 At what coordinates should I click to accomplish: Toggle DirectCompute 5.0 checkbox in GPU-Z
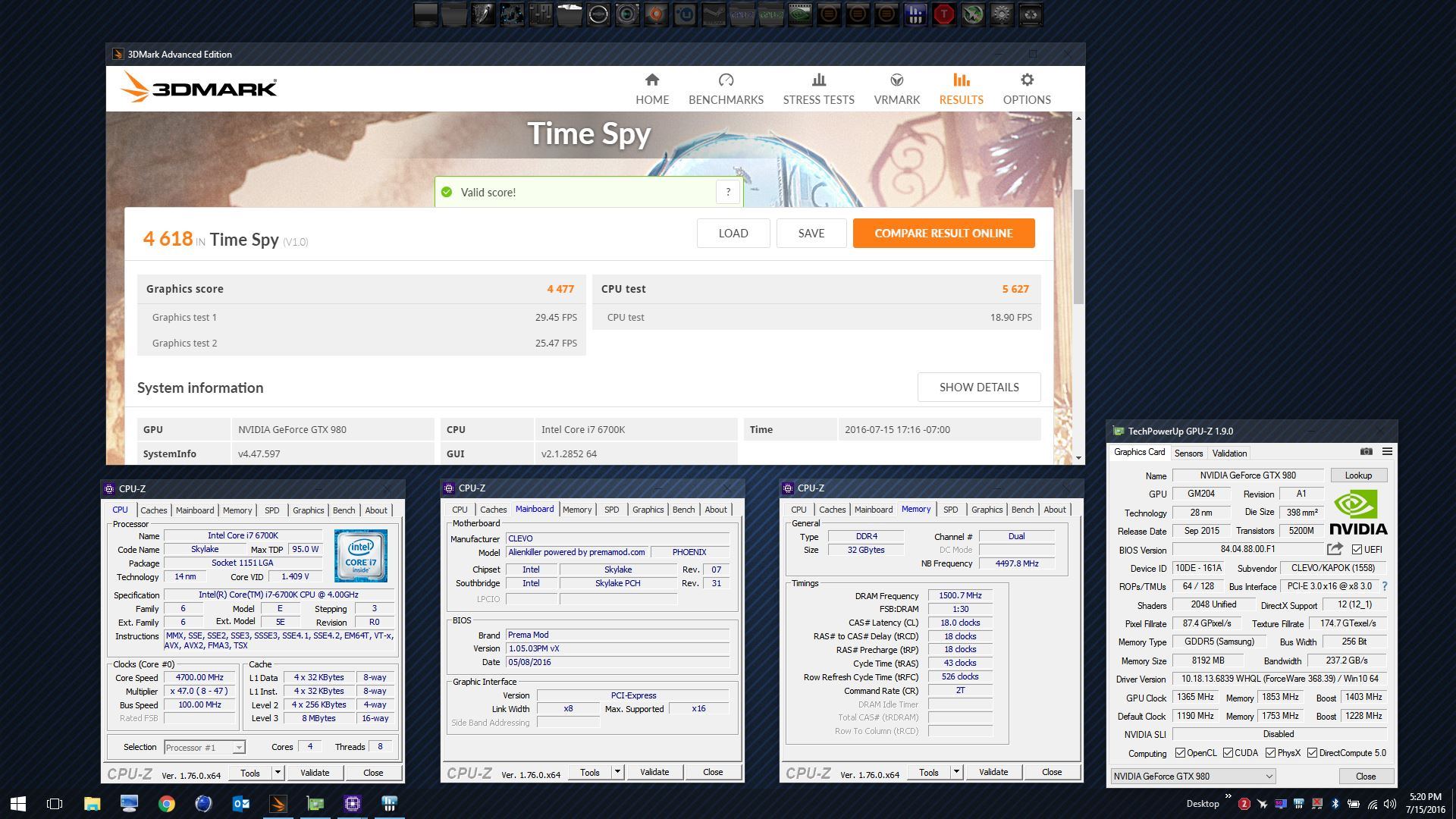point(1312,753)
